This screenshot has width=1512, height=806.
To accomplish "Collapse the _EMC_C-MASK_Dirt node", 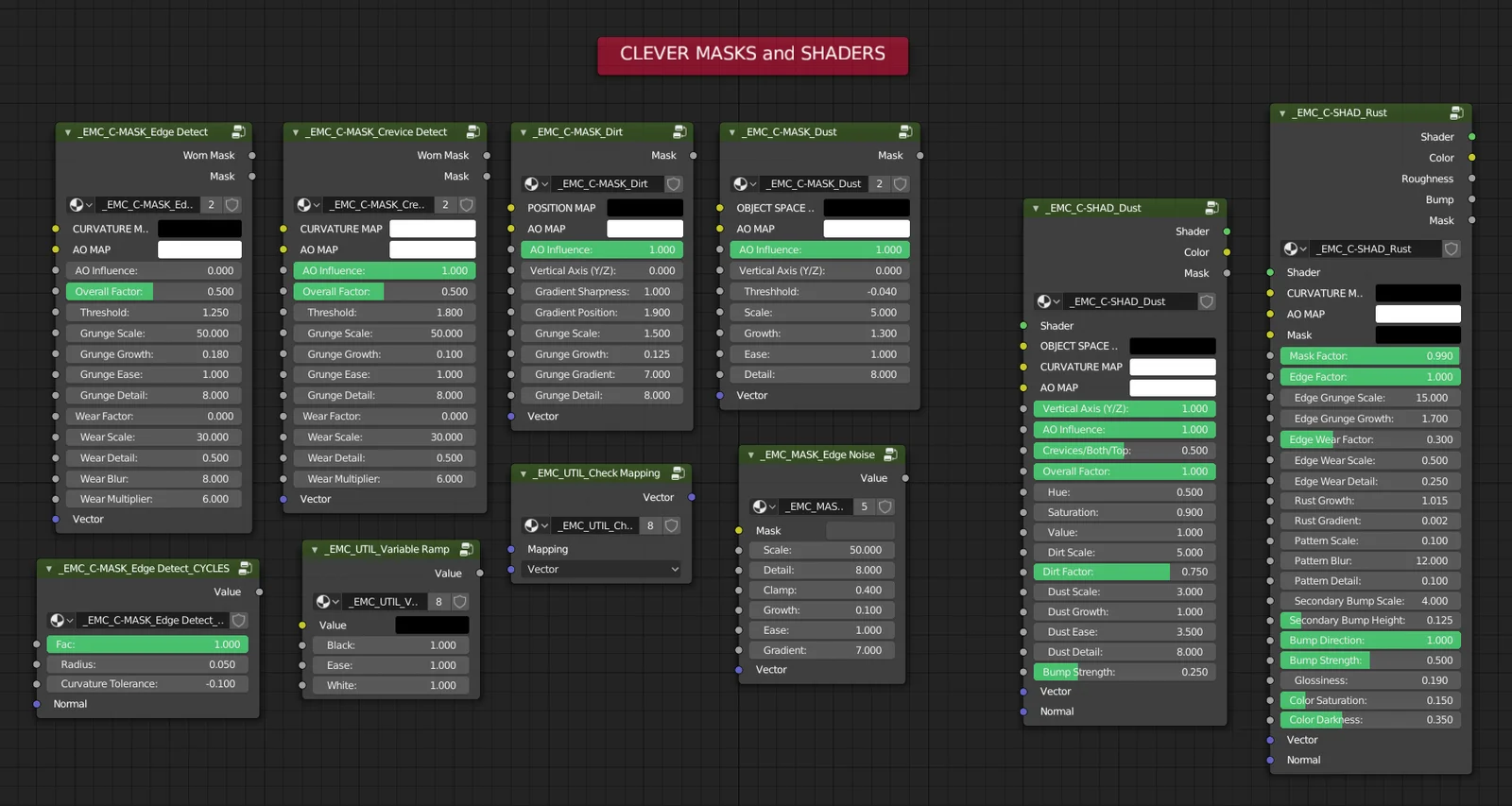I will click(x=523, y=132).
